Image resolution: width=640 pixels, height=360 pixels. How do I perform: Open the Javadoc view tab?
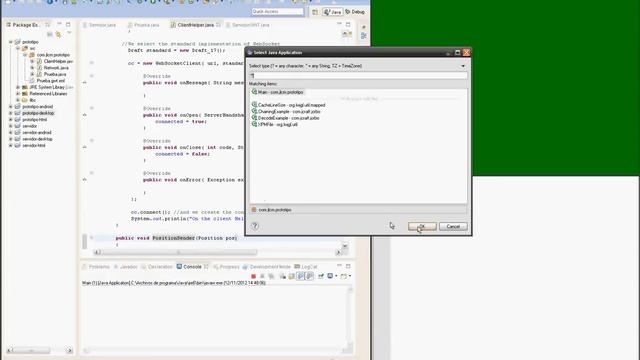pos(125,267)
